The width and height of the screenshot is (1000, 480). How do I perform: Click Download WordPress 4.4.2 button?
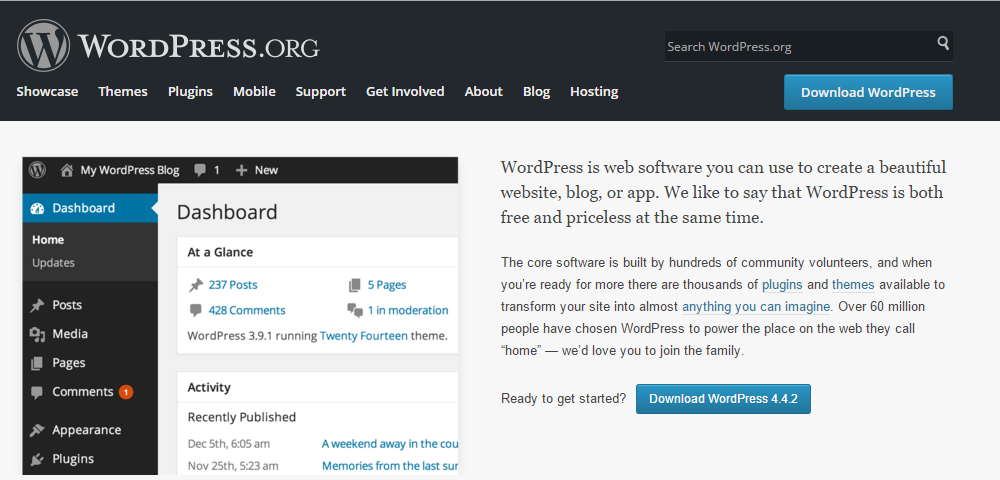point(723,399)
